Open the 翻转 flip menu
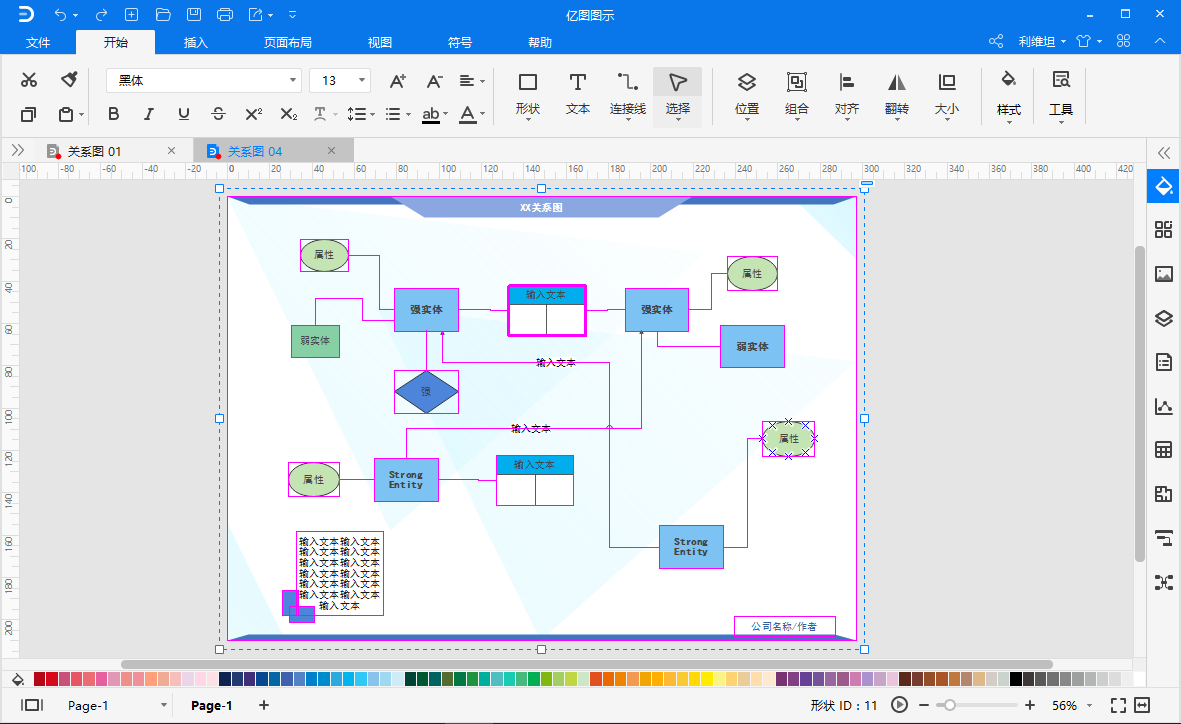The height and width of the screenshot is (724, 1181). [x=896, y=96]
